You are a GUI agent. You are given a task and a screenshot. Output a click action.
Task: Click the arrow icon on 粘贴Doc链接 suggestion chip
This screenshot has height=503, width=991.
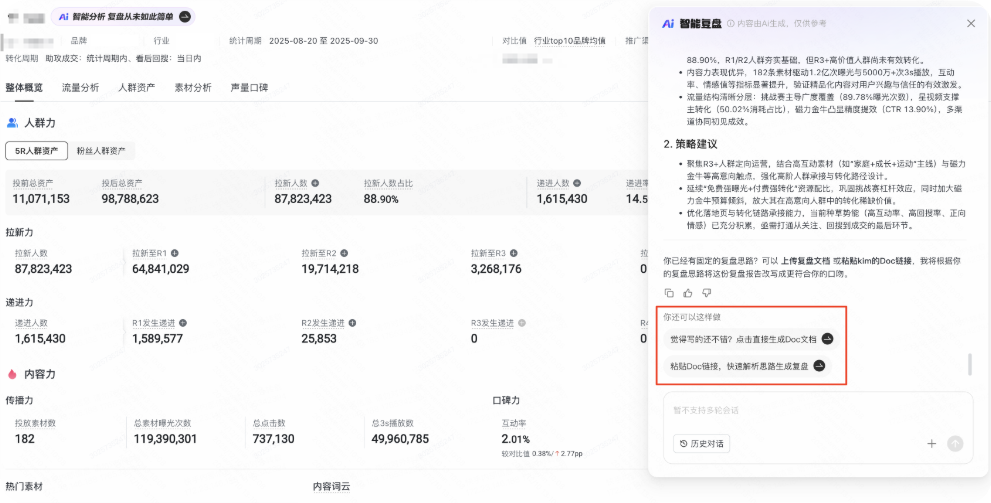pyautogui.click(x=819, y=365)
